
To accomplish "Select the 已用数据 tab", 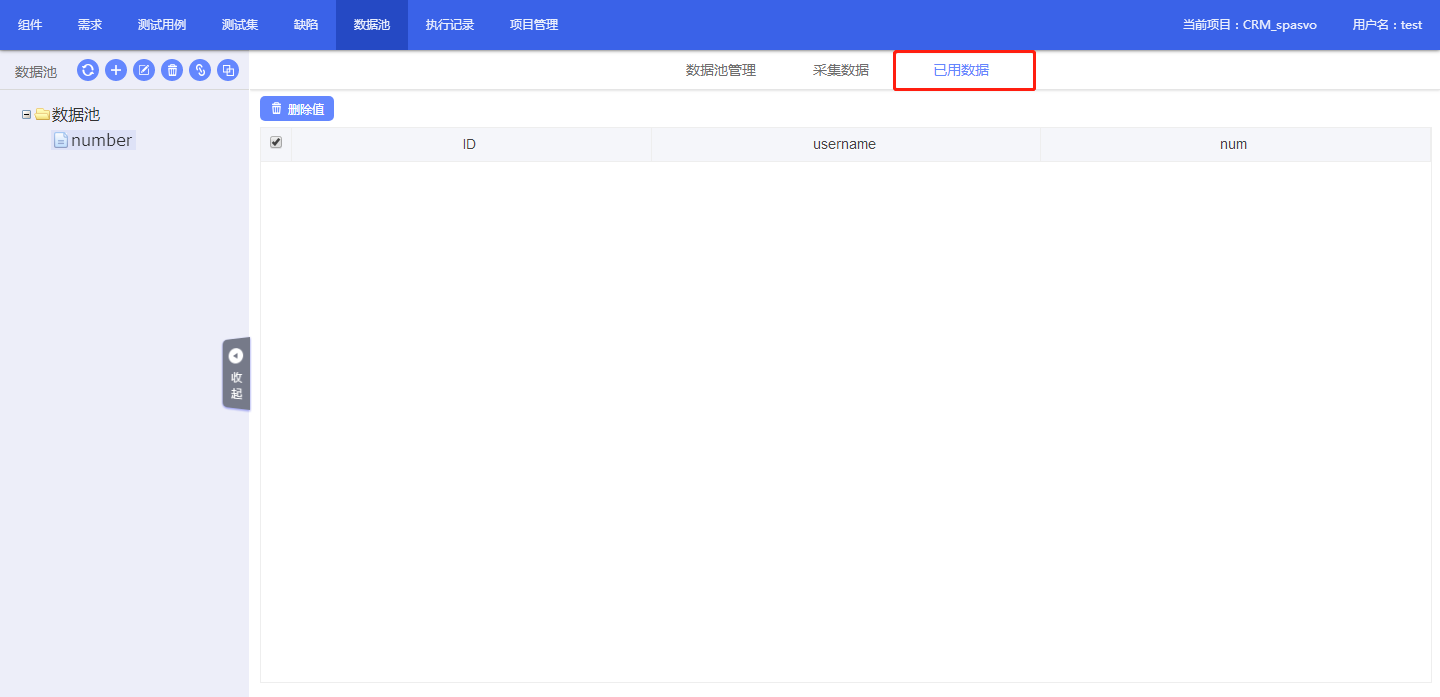I will (961, 70).
